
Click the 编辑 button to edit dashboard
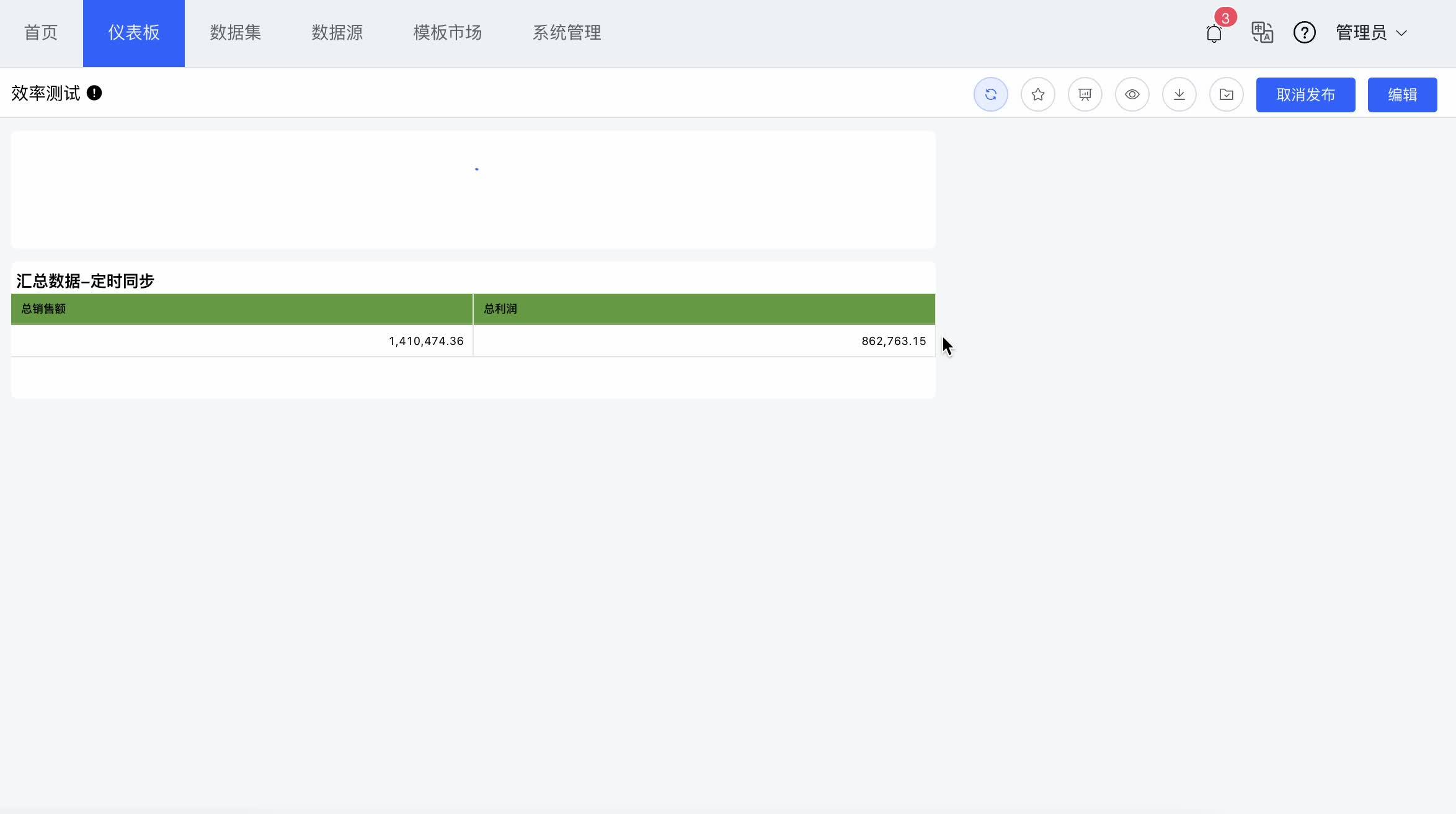tap(1402, 94)
